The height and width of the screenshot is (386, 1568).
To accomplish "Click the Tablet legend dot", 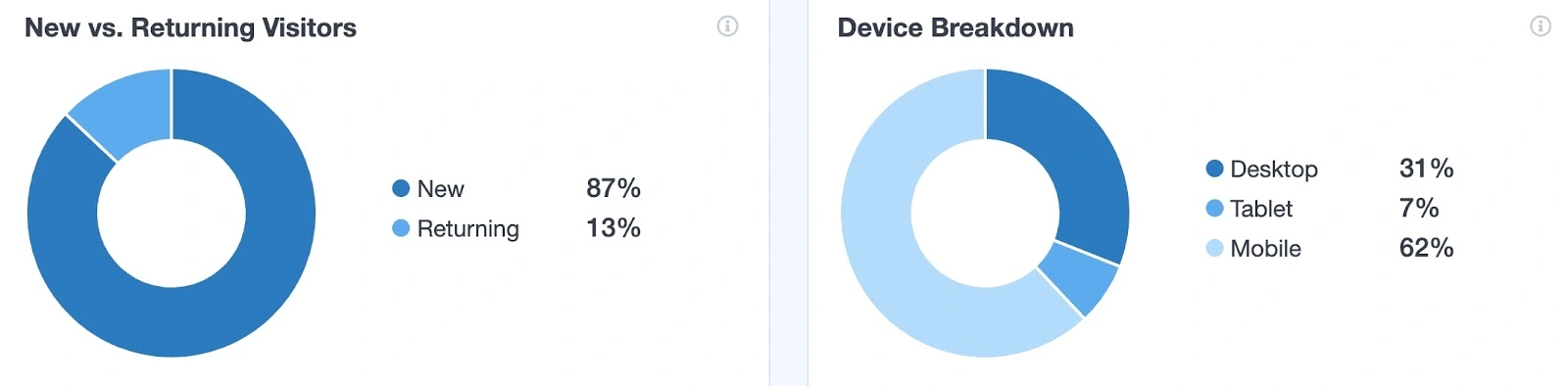I will coord(1214,208).
